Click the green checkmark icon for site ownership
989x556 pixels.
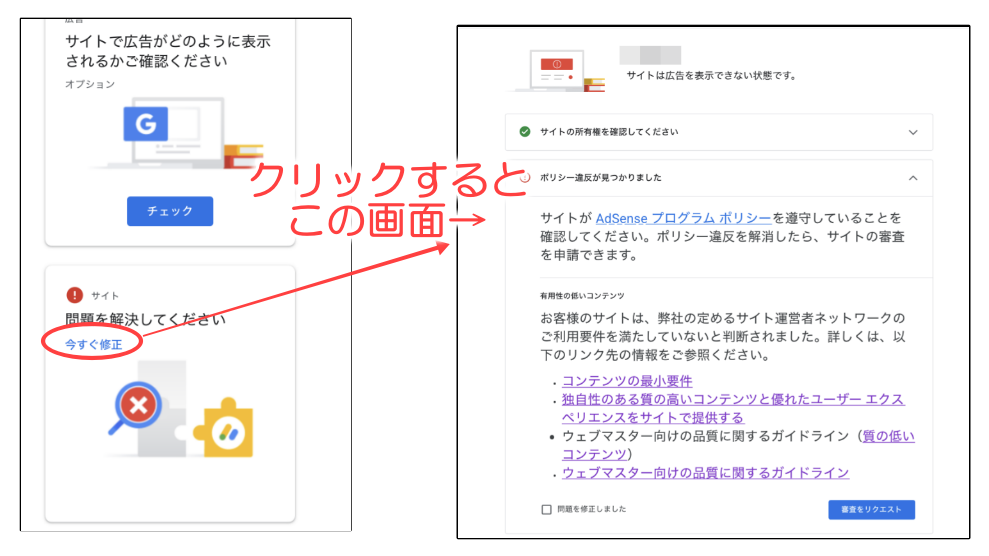525,132
